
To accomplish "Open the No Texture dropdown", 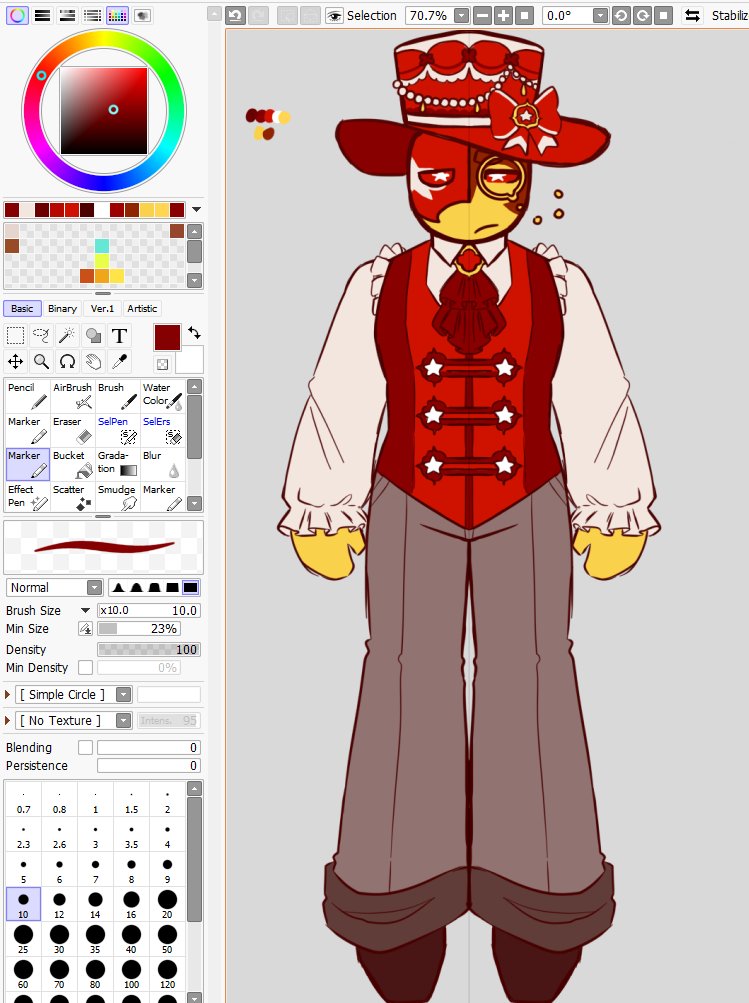I will click(124, 720).
